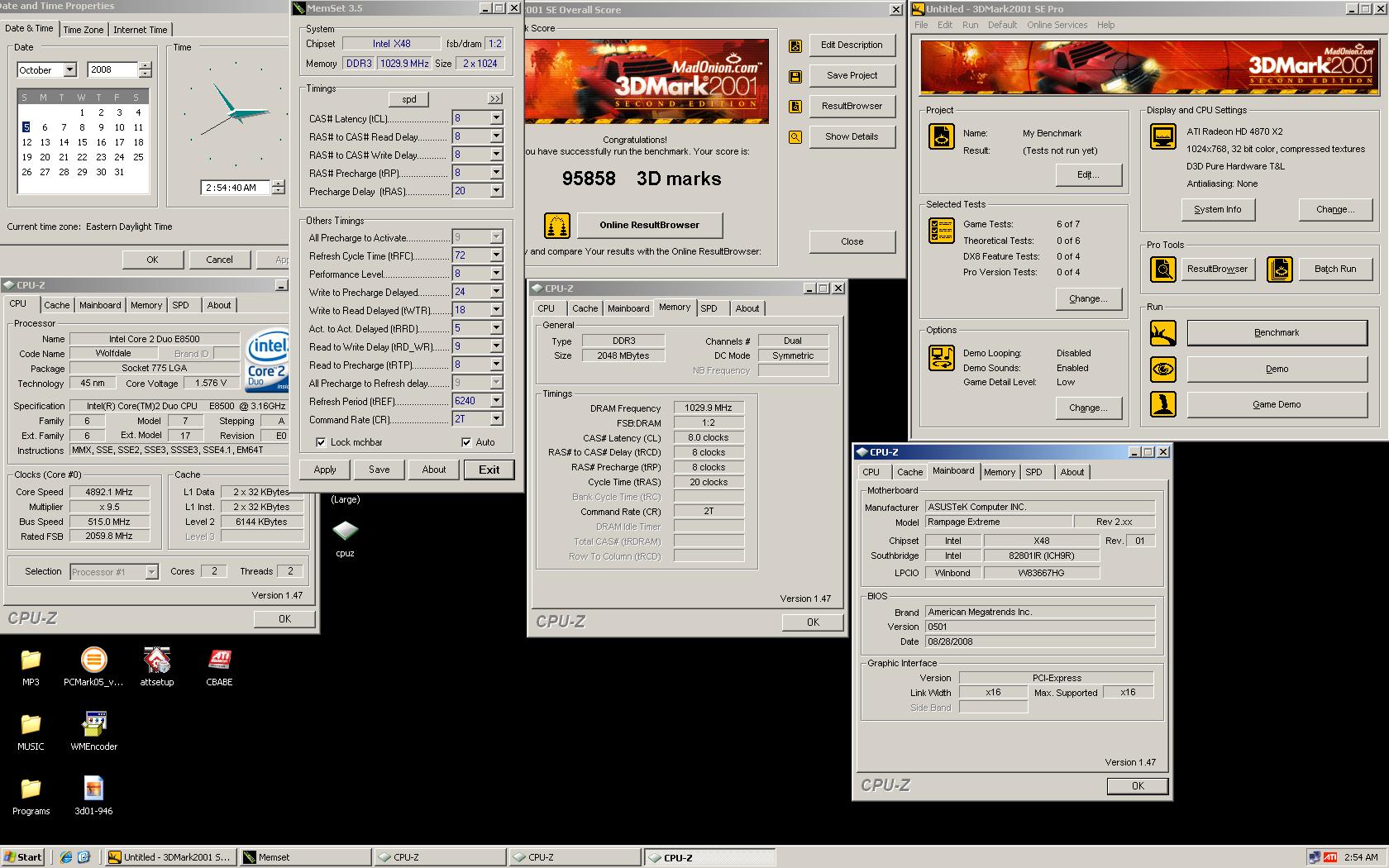Click the Game Demo joystick icon
The width and height of the screenshot is (1389, 868).
pyautogui.click(x=1163, y=404)
